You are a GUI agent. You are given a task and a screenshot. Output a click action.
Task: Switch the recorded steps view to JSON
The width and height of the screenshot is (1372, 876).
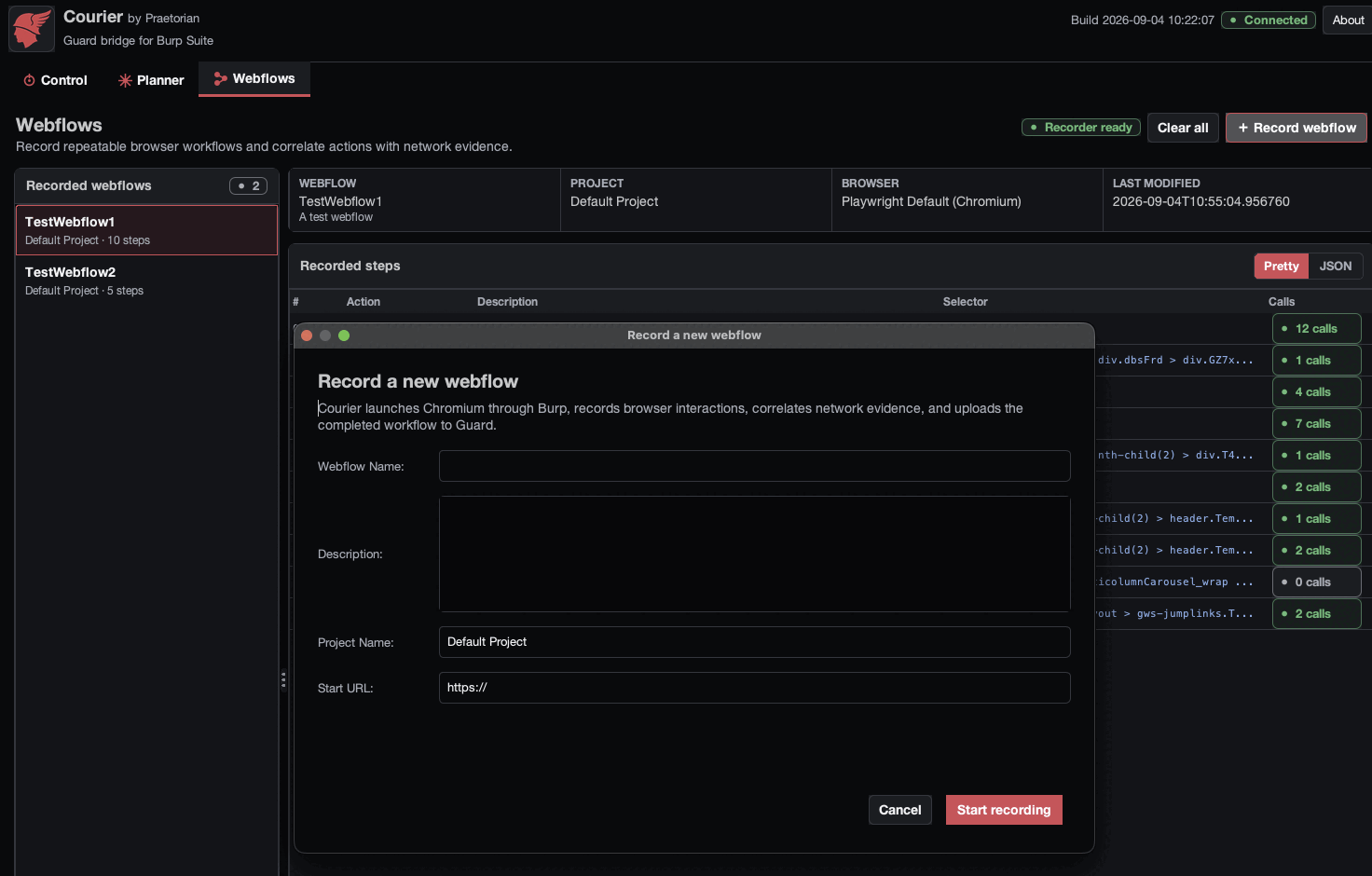click(x=1336, y=267)
